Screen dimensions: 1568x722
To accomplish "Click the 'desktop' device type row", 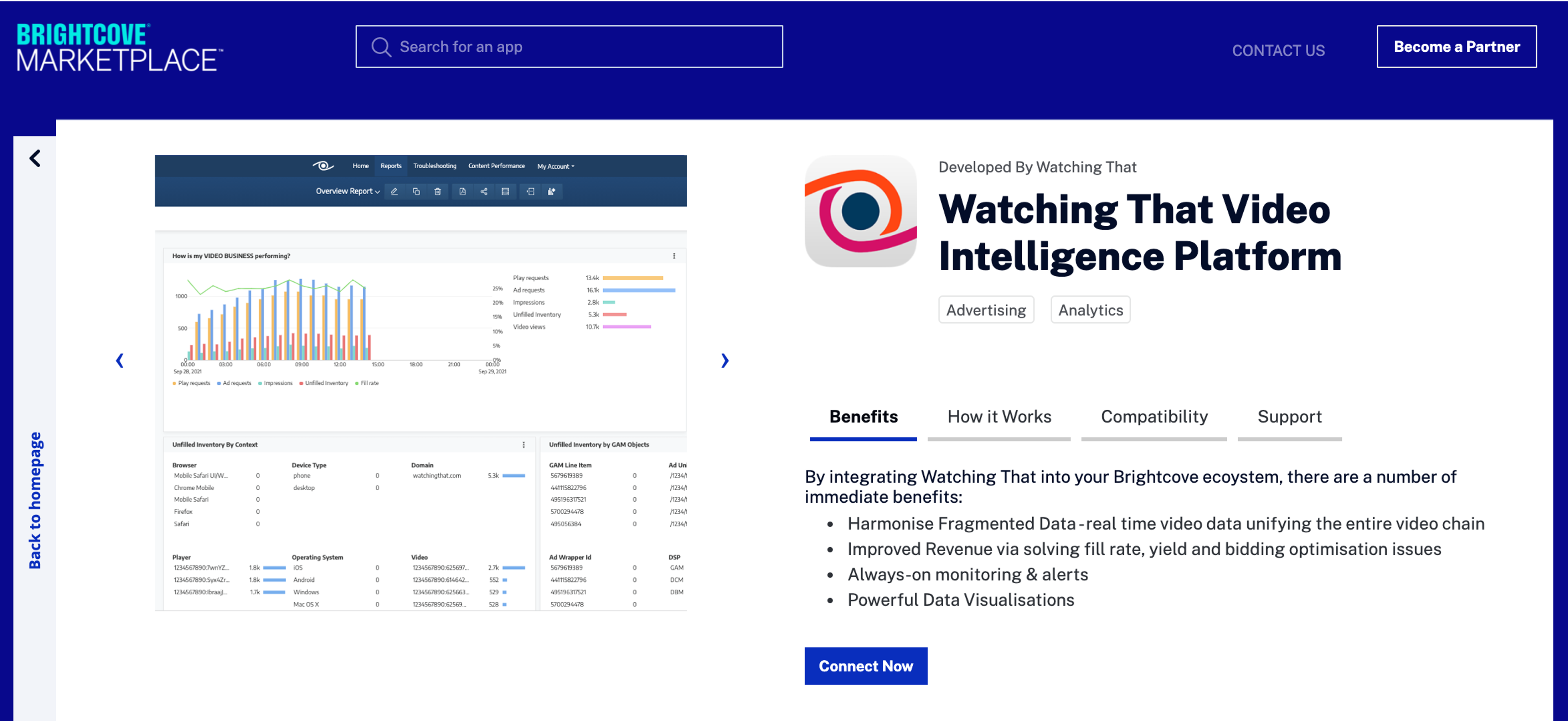I will [x=335, y=488].
